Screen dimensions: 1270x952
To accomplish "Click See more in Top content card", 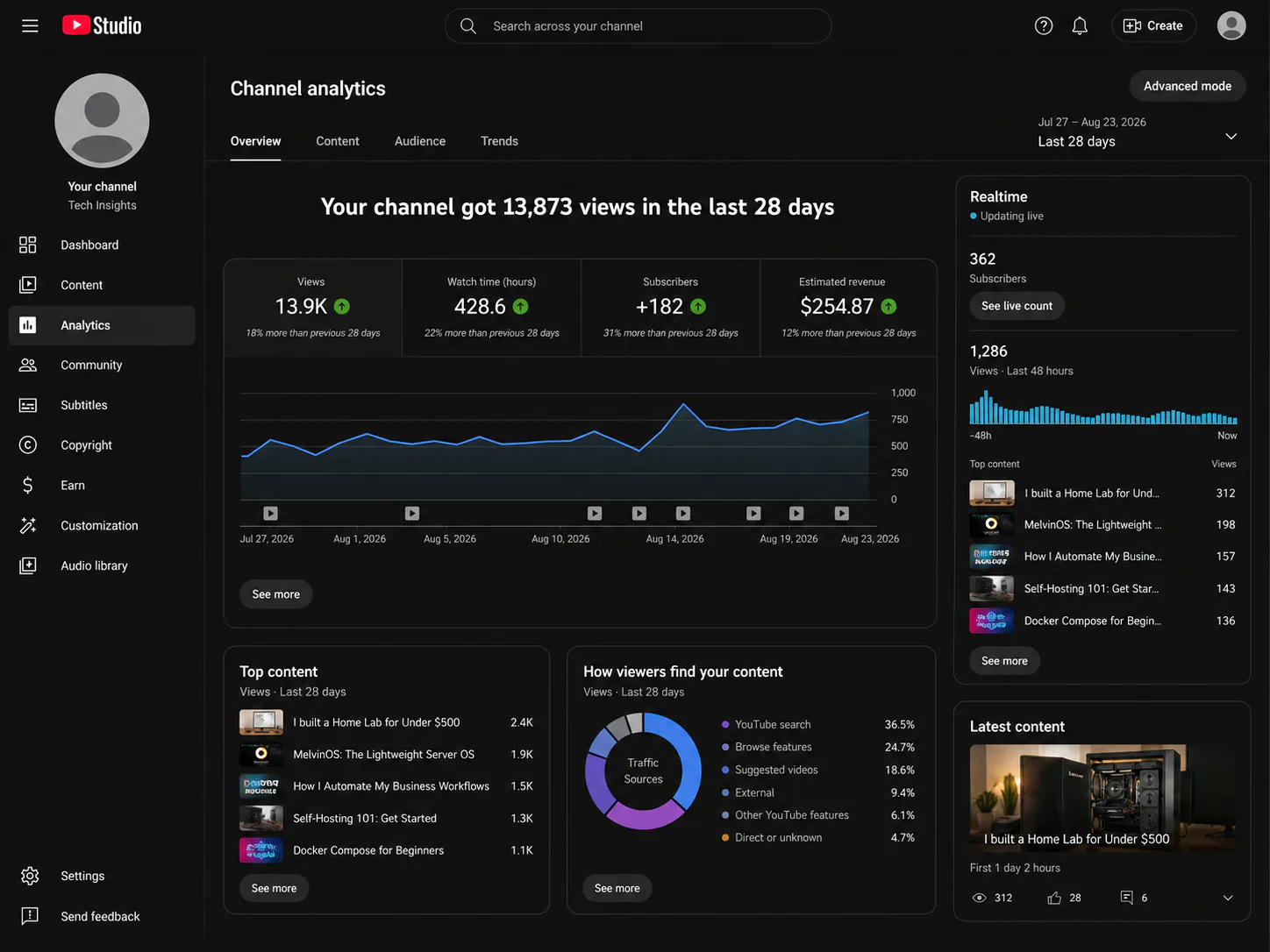I will pos(274,888).
